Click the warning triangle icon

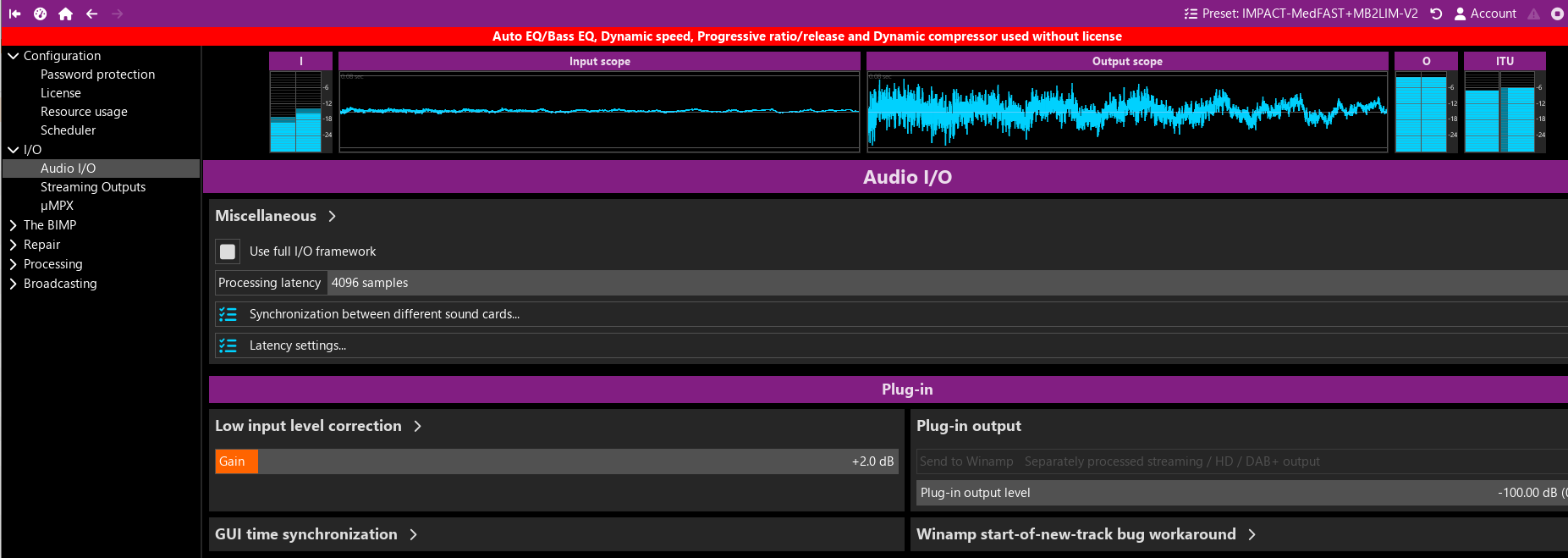pos(1533,14)
